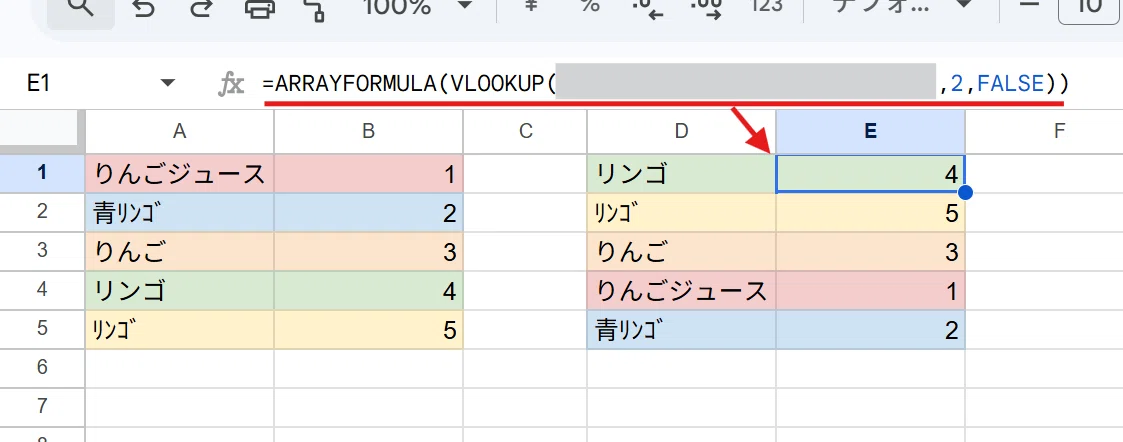The height and width of the screenshot is (442, 1123).
Task: Activate the paint format tool
Action: [314, 9]
